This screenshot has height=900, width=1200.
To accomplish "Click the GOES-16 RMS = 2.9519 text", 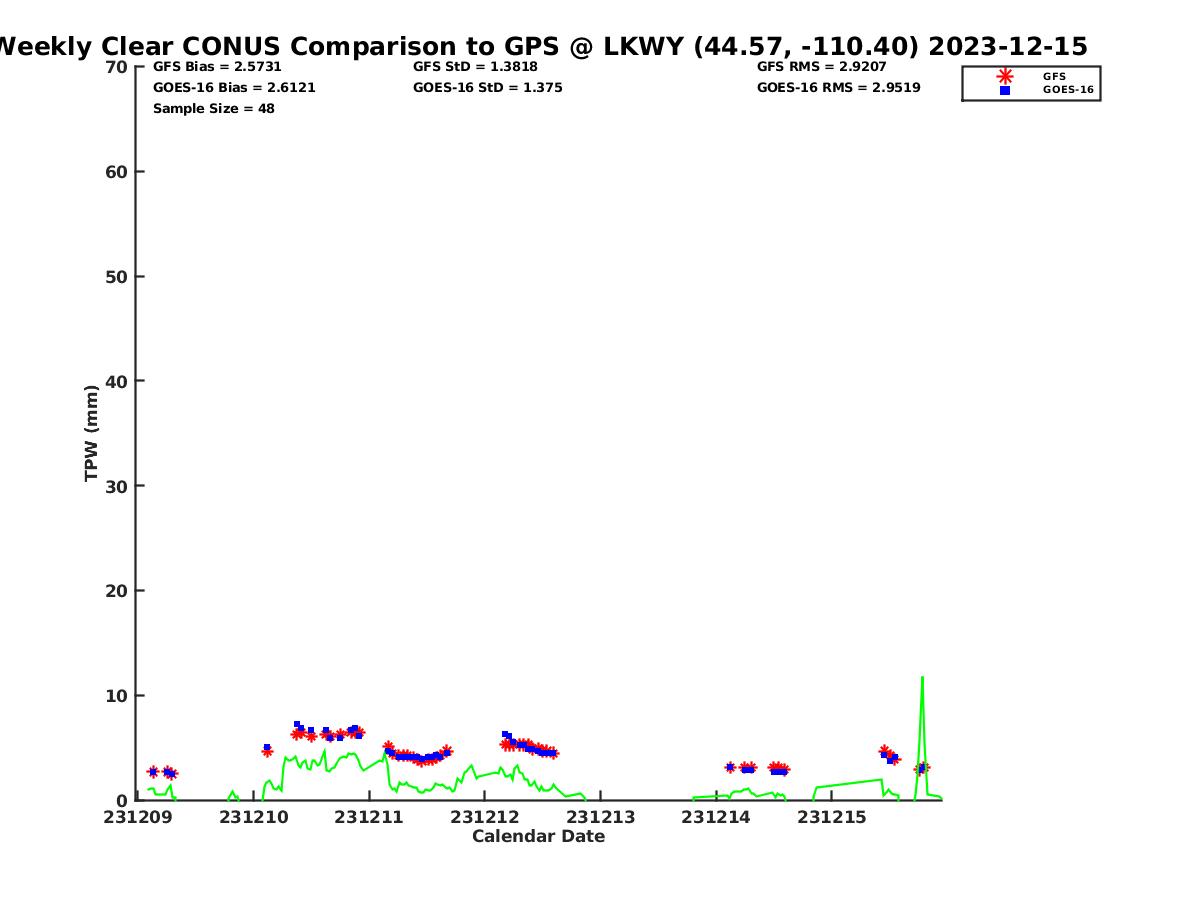I will [x=838, y=88].
